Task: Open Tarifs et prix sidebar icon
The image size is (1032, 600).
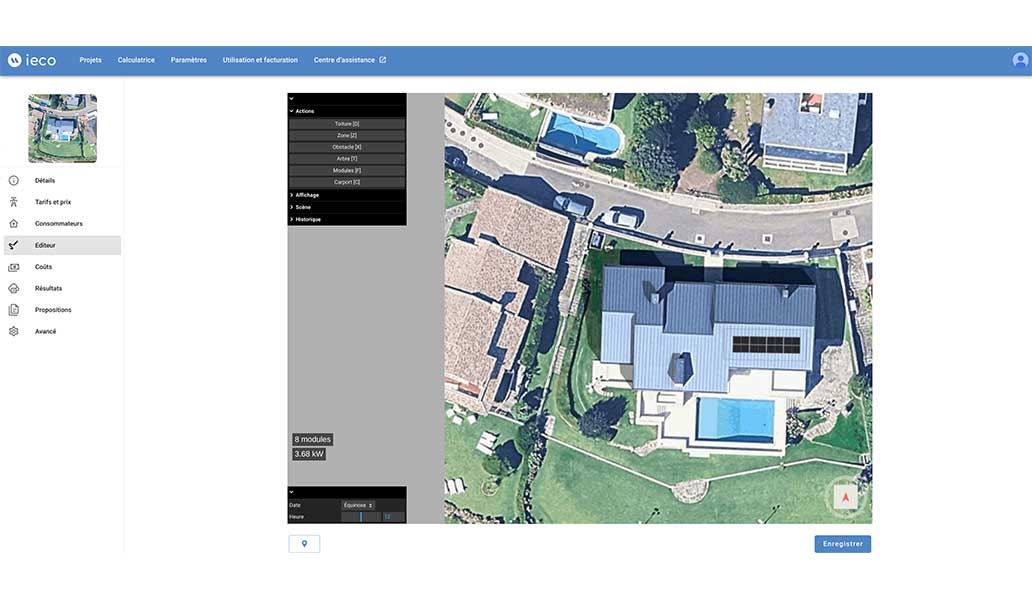Action: click(14, 202)
